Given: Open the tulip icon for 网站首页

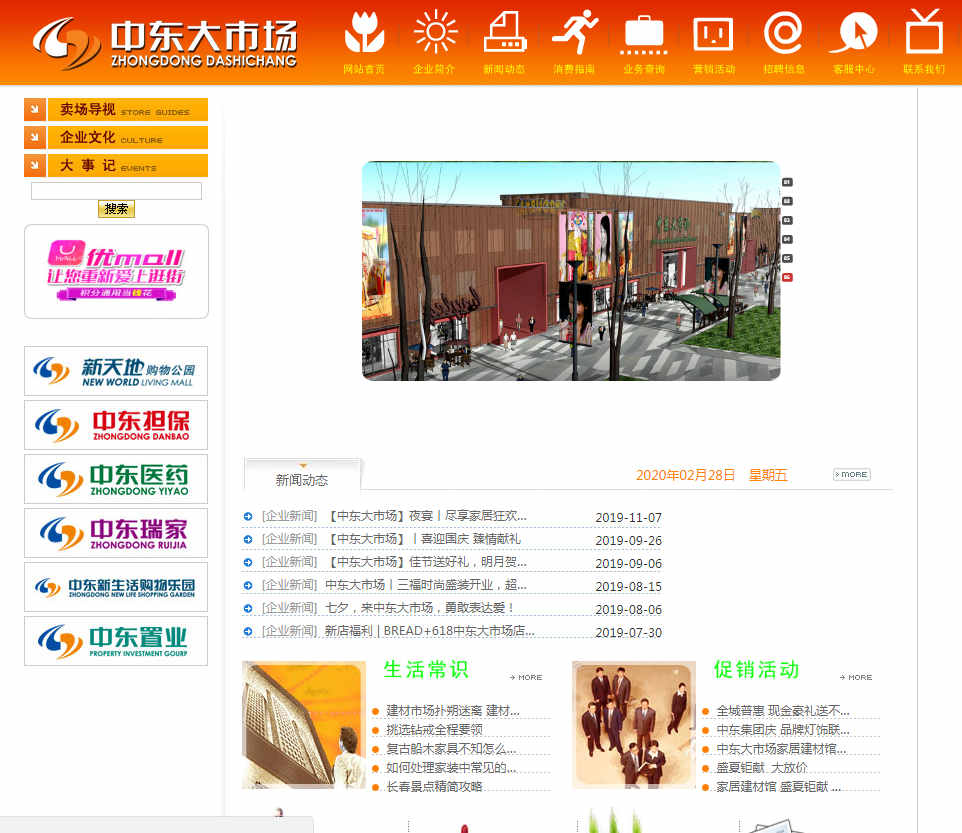Looking at the screenshot, I should pos(364,33).
